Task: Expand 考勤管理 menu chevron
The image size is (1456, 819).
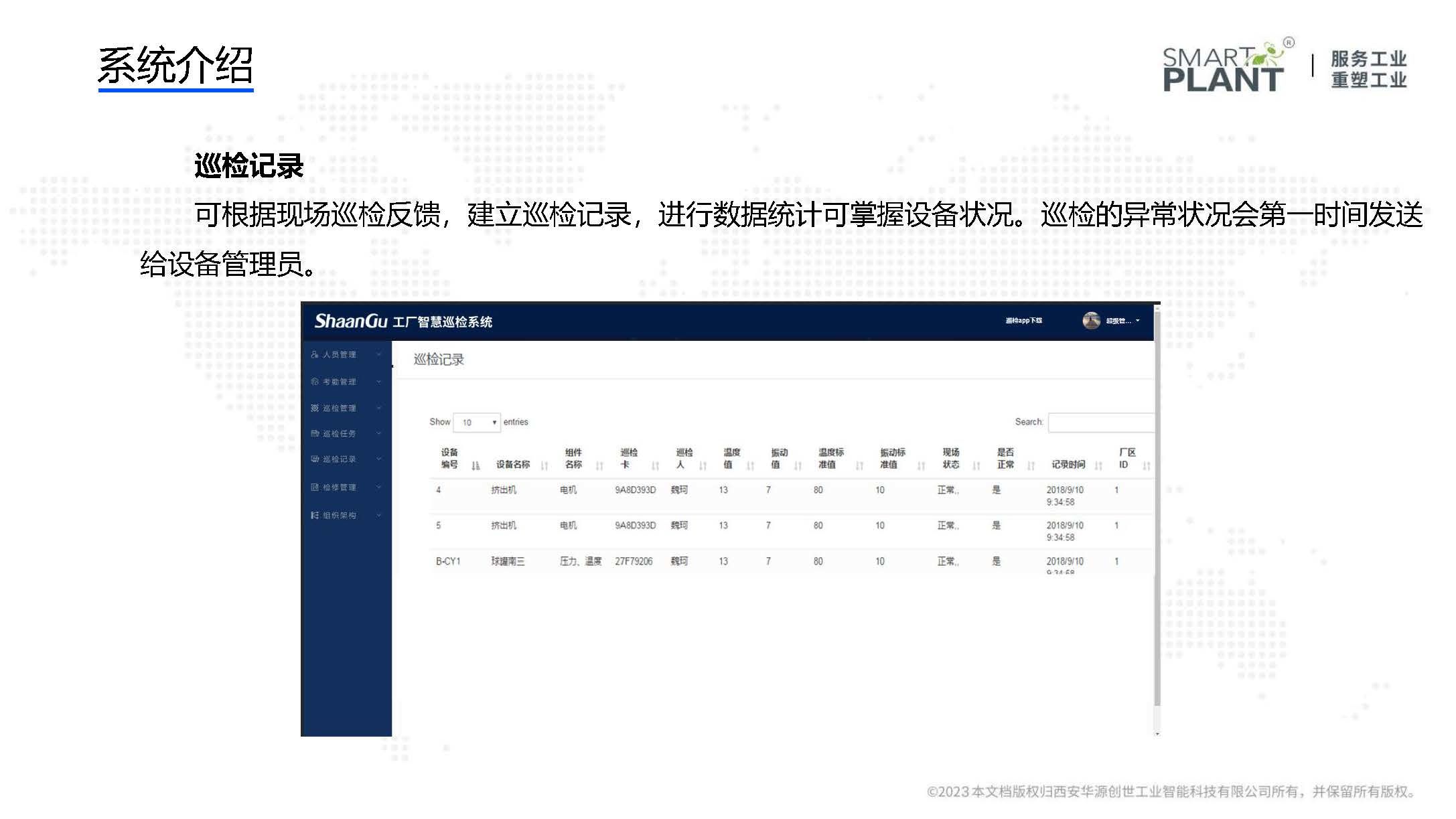Action: (378, 382)
